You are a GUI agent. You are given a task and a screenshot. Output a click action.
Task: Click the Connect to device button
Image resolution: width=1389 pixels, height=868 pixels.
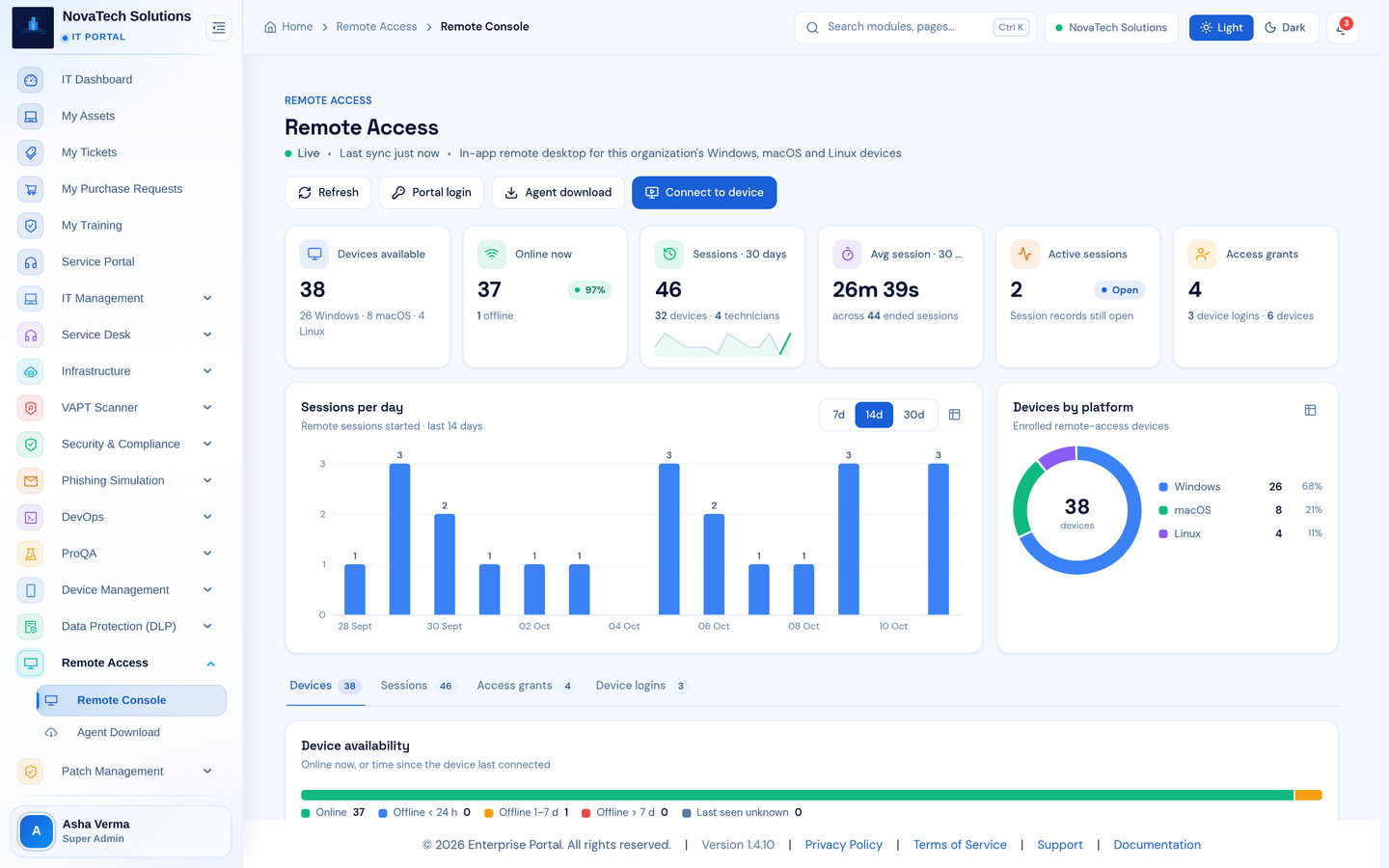(704, 193)
